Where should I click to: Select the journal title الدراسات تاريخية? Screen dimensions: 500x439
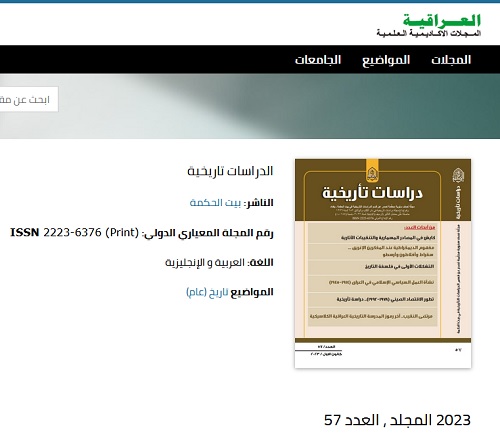coord(230,171)
